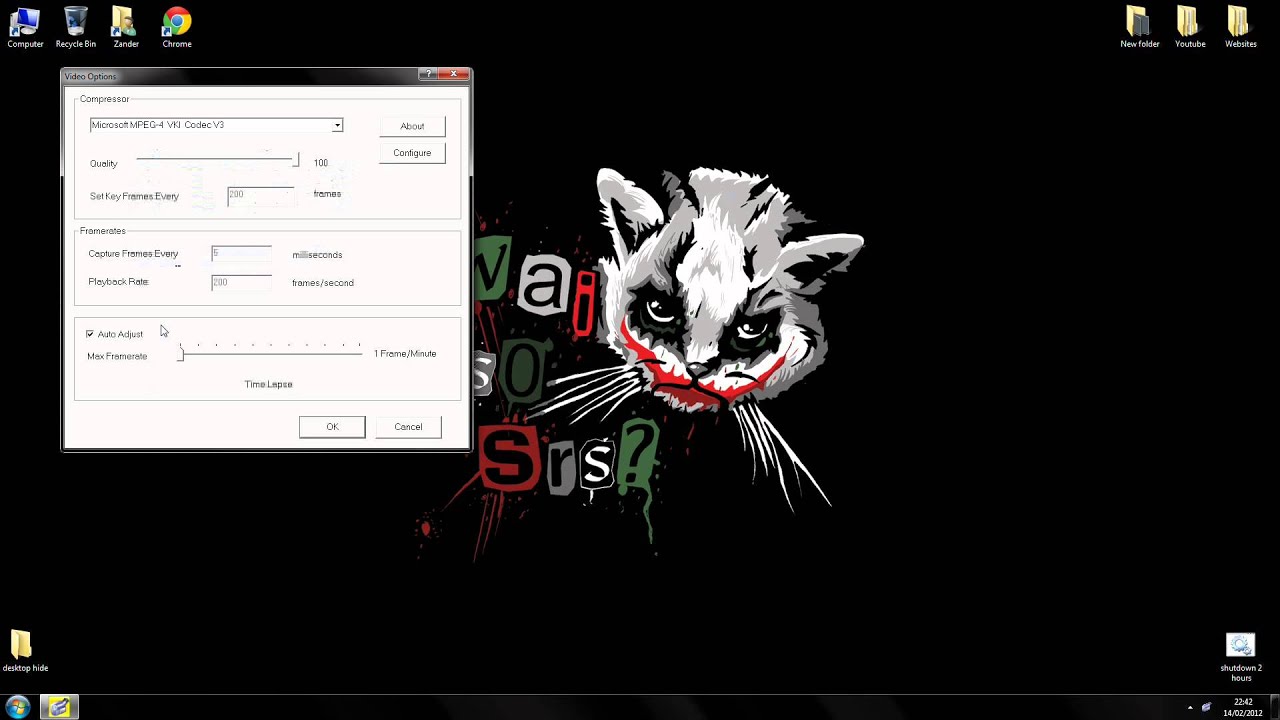The width and height of the screenshot is (1280, 720).
Task: Click the Set Key Frames Every field
Action: tap(261, 195)
